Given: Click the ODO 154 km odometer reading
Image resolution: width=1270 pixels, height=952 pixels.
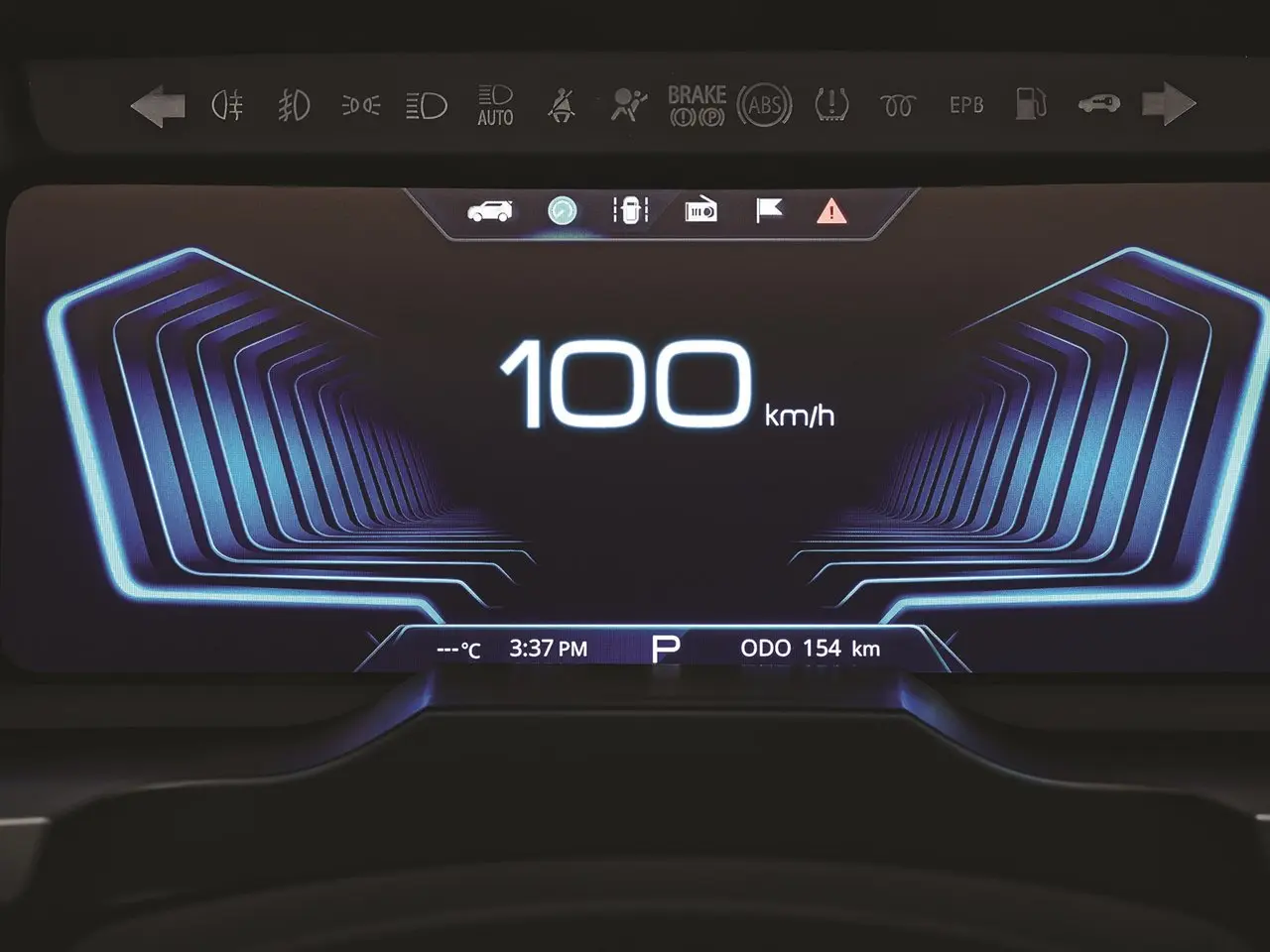Looking at the screenshot, I should pyautogui.click(x=810, y=649).
